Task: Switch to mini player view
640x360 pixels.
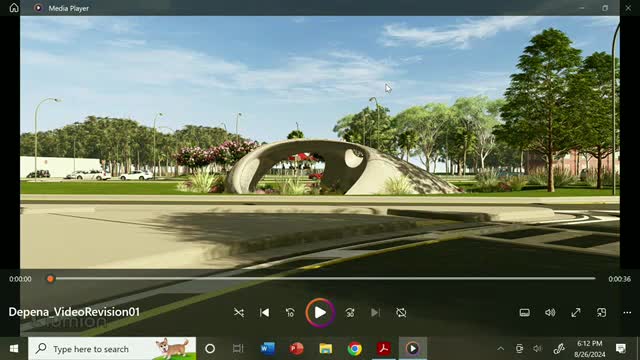Action: click(x=602, y=313)
